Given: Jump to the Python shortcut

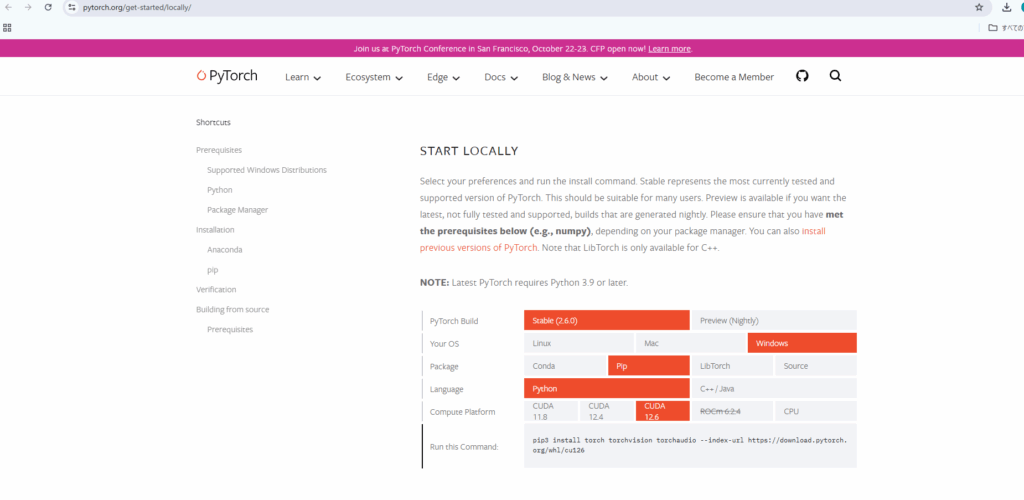Looking at the screenshot, I should coord(219,190).
